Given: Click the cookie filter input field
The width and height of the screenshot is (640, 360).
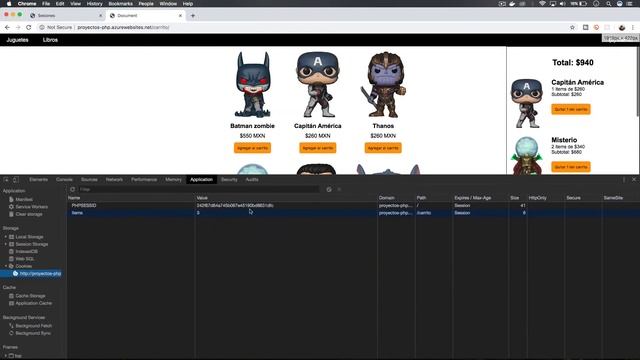Looking at the screenshot, I should pos(198,189).
